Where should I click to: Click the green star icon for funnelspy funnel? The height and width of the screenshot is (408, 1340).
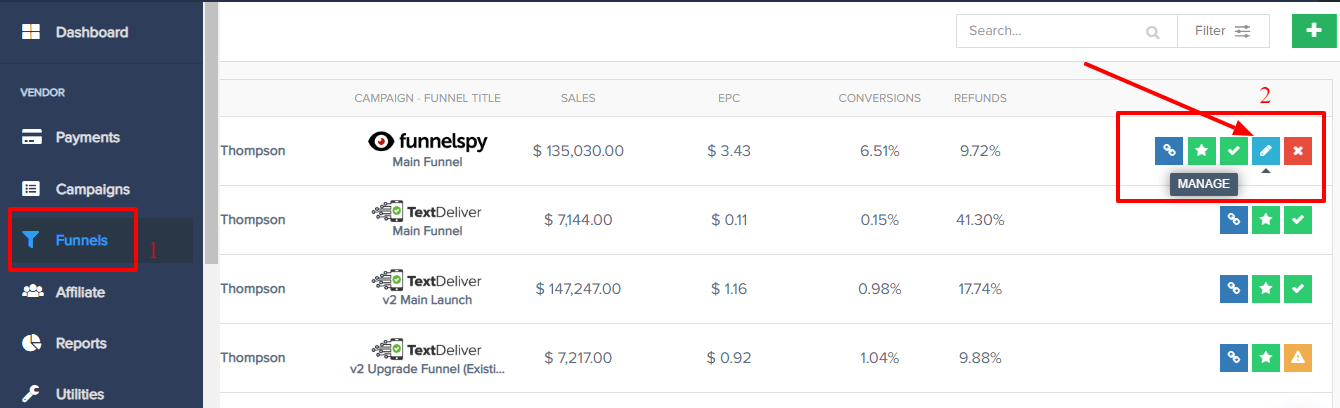click(1201, 151)
